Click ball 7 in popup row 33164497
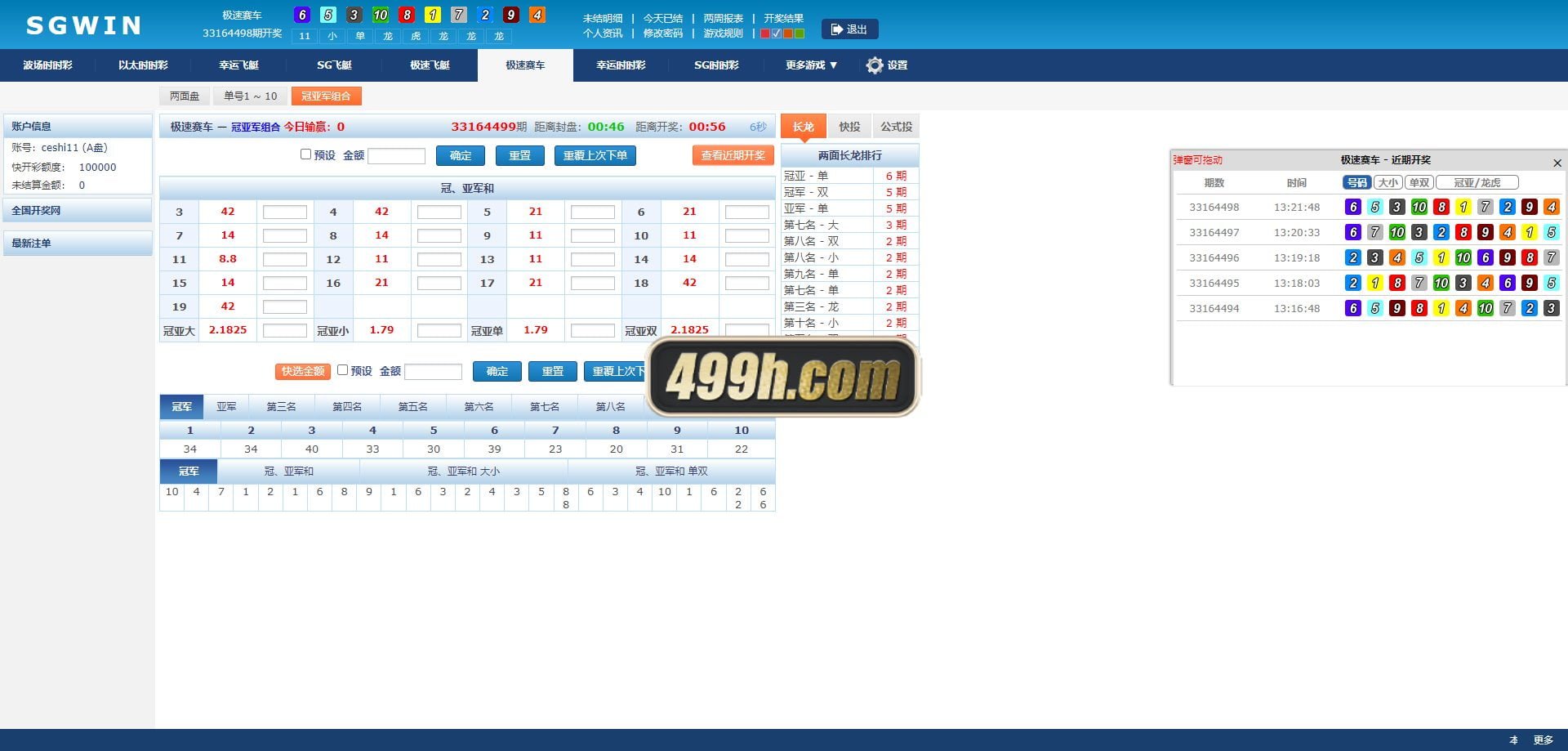This screenshot has width=1568, height=751. coord(1375,233)
